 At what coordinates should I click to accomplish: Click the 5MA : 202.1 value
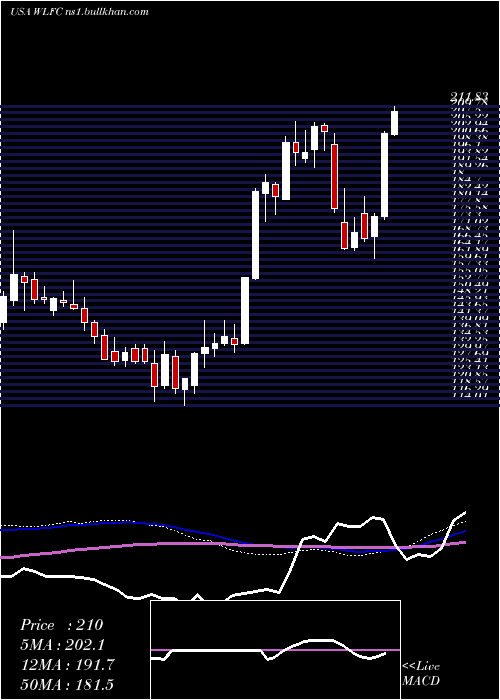click(x=64, y=645)
